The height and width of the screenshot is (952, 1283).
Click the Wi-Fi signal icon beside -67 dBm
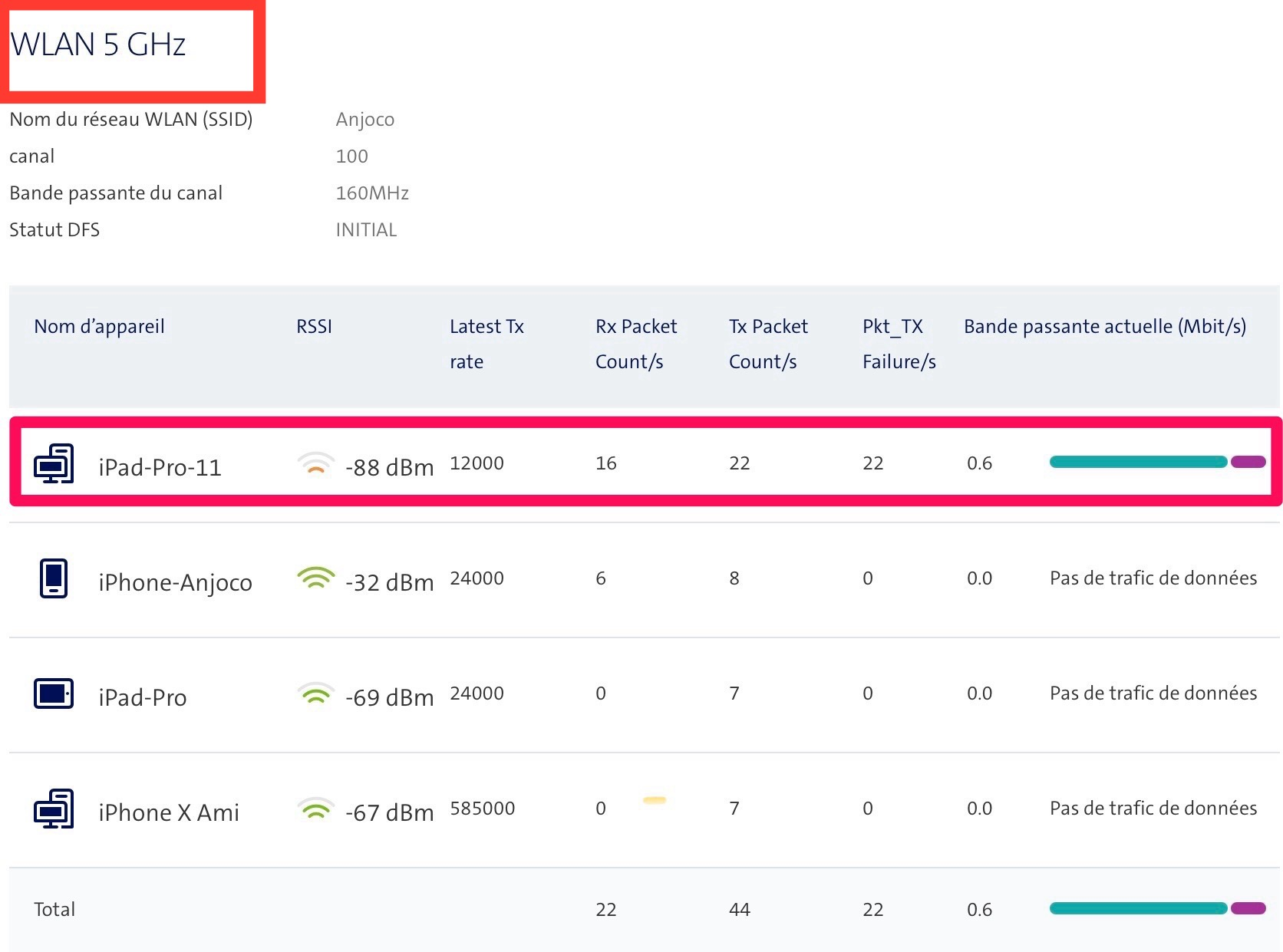[316, 809]
